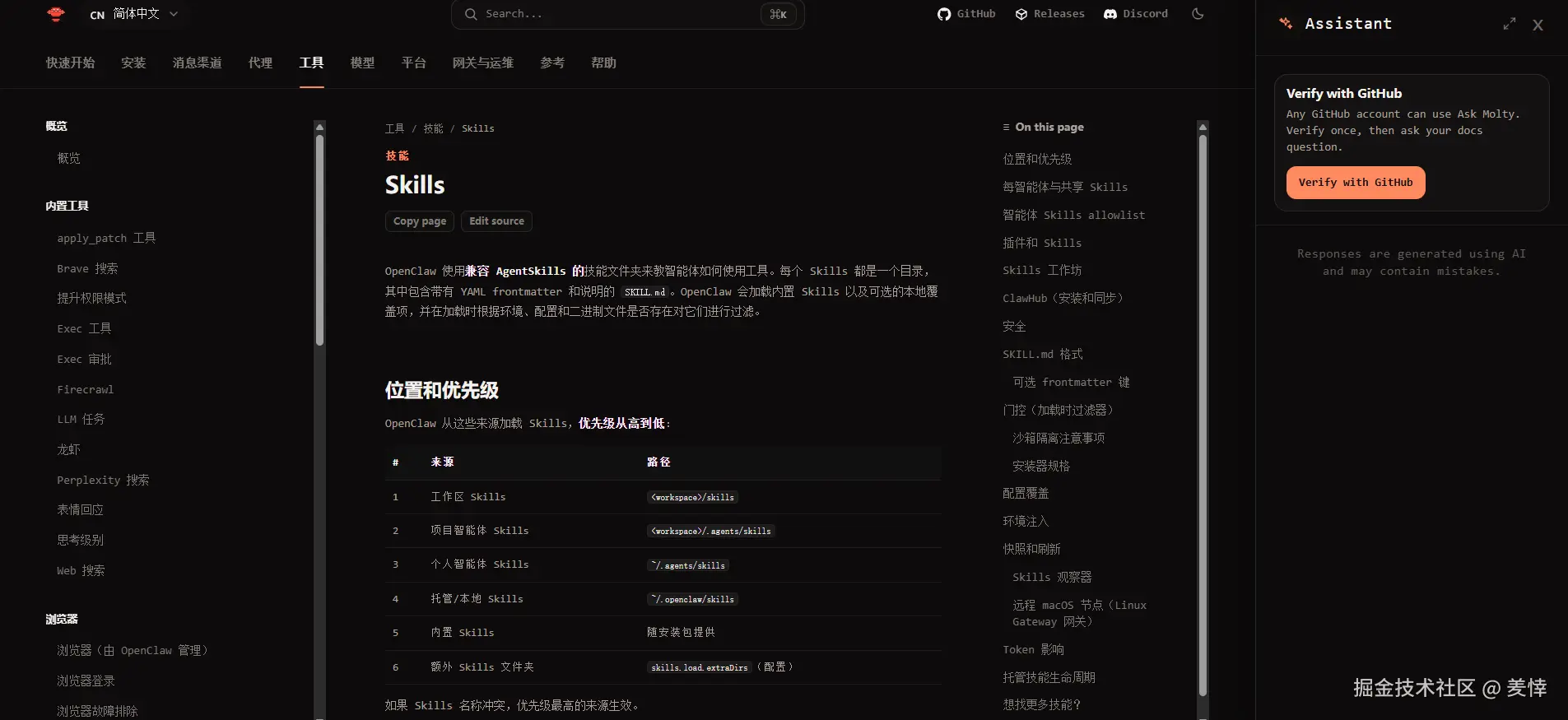Viewport: 1568px width, 720px height.
Task: Jump to 快照和刷新 section
Action: [1031, 549]
